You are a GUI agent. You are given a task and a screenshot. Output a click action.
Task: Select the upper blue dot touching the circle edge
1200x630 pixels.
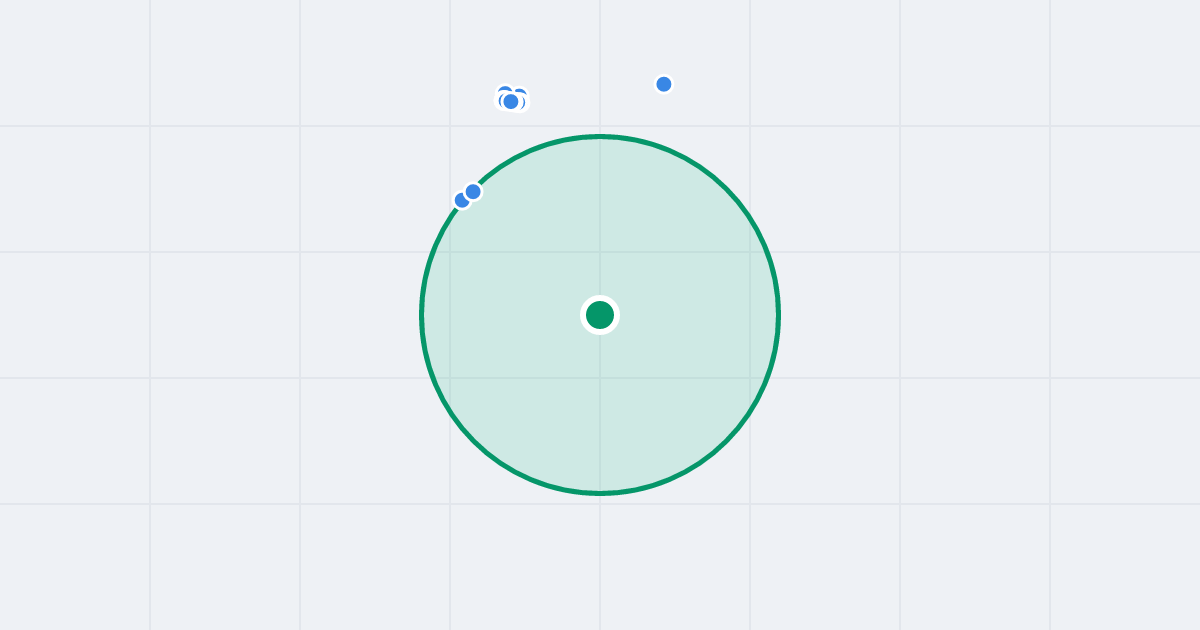(473, 191)
